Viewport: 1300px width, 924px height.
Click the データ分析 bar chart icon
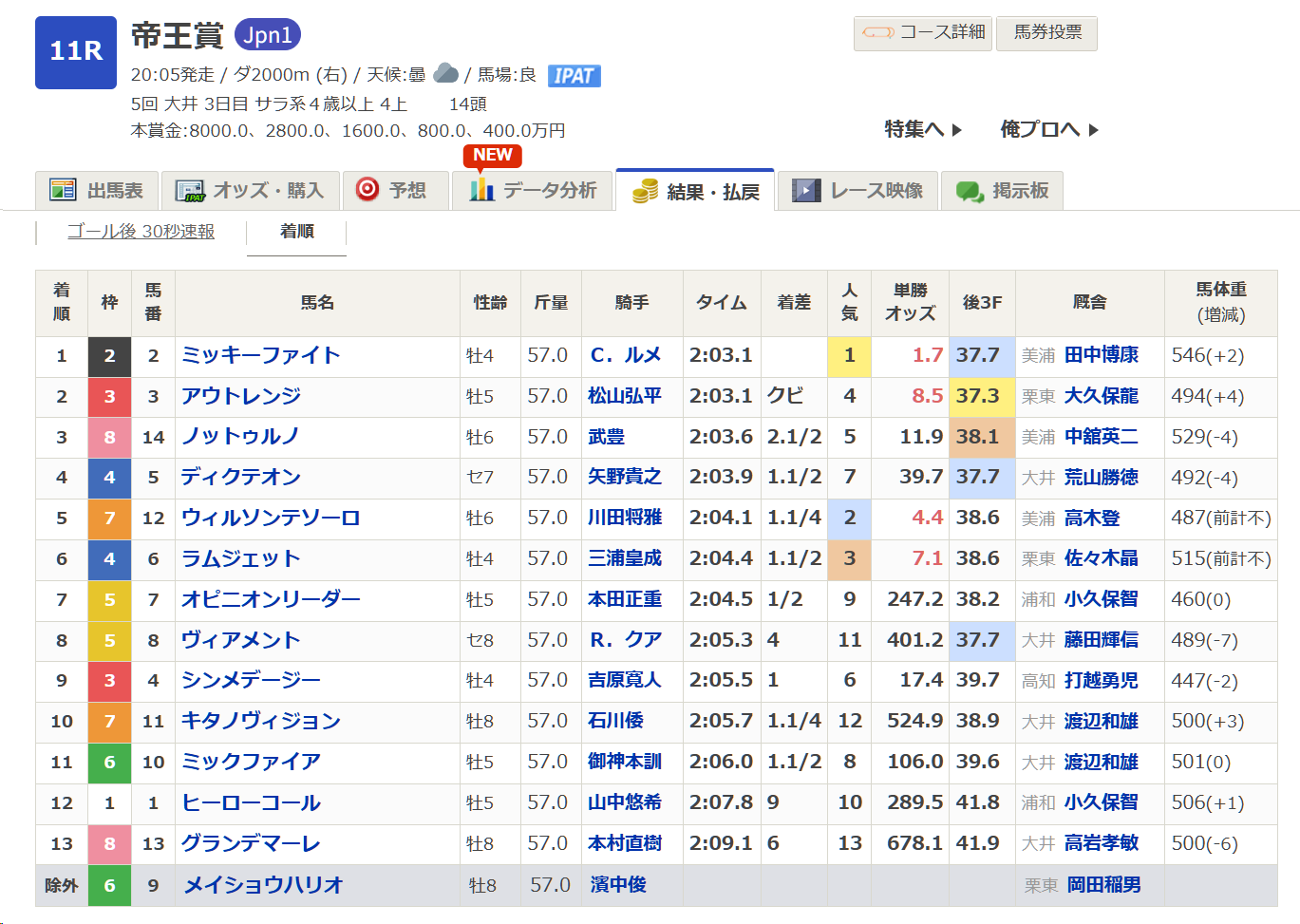pos(482,189)
